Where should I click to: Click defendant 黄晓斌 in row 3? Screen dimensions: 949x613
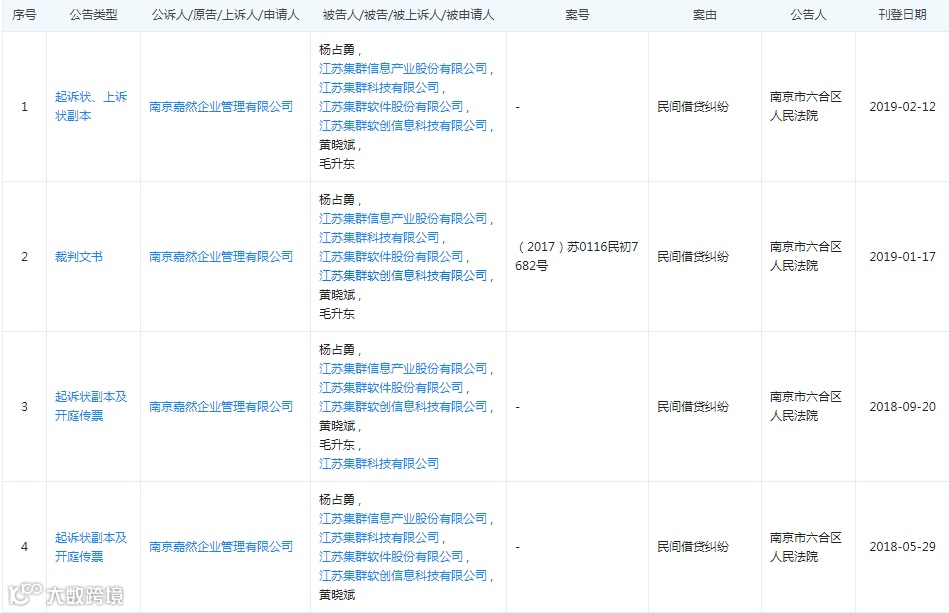[x=337, y=425]
